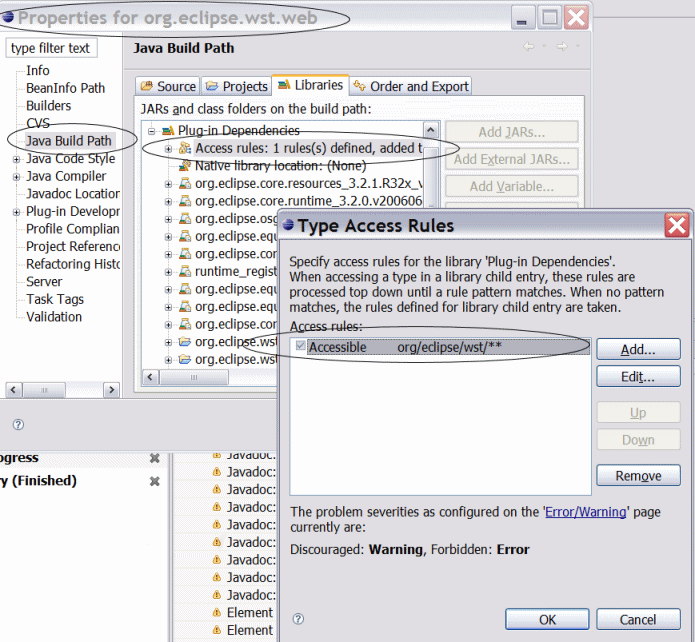Click the Edit... access rule button
The width and height of the screenshot is (695, 642).
click(638, 376)
